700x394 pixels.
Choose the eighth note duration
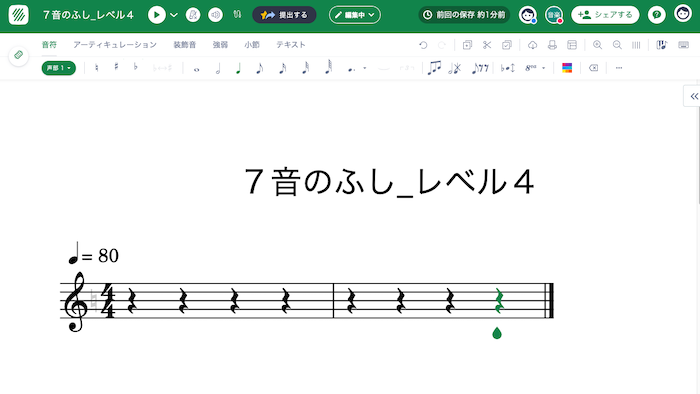pos(259,68)
